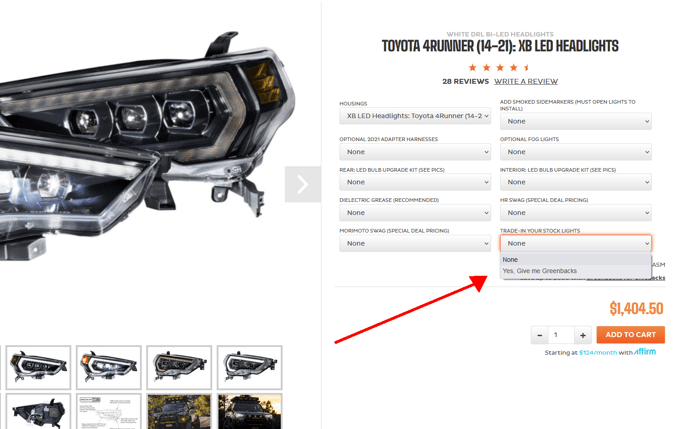This screenshot has width=673, height=429.
Task: Click the star rating icons
Action: click(x=500, y=67)
